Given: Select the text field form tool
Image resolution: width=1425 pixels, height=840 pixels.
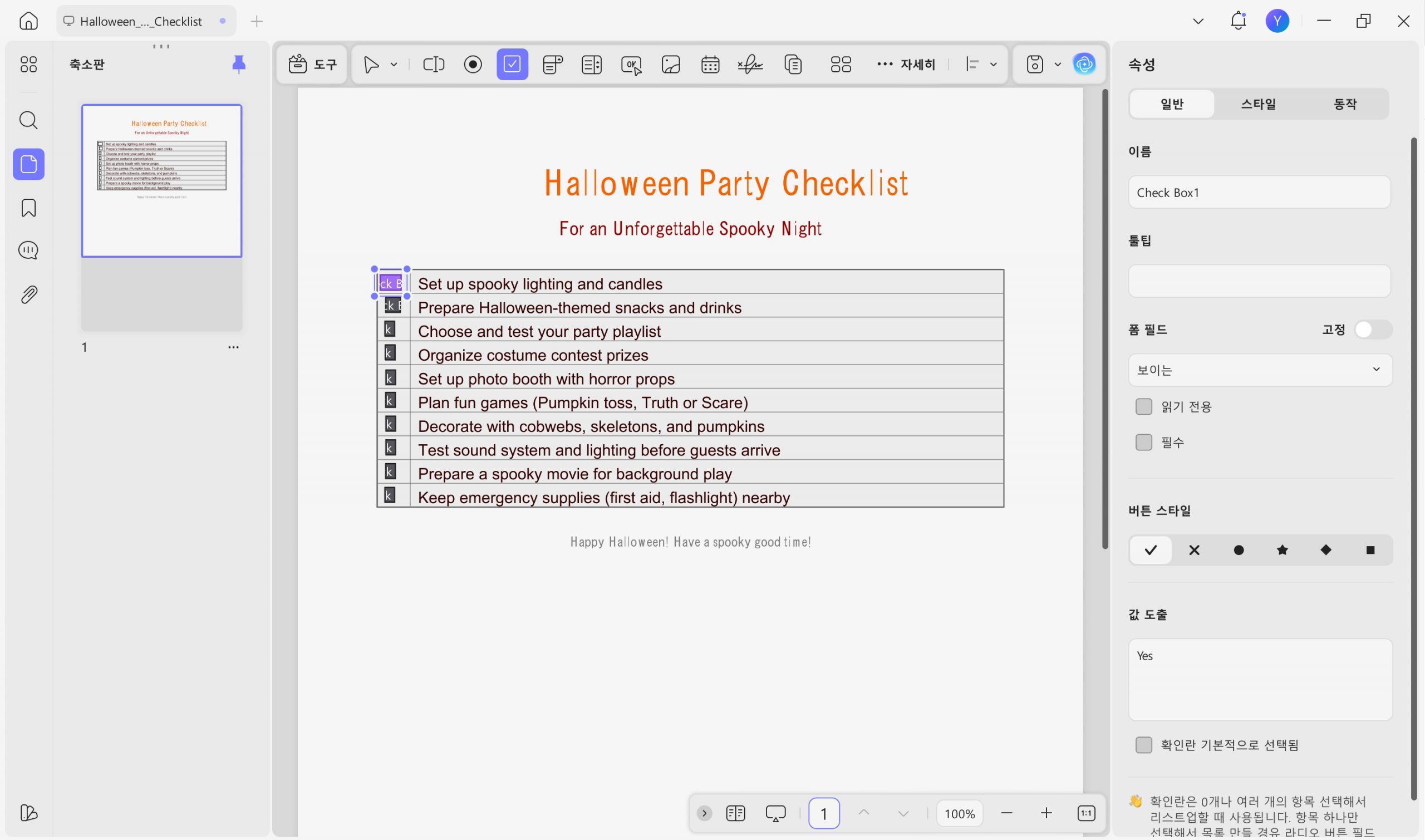Looking at the screenshot, I should [x=434, y=65].
